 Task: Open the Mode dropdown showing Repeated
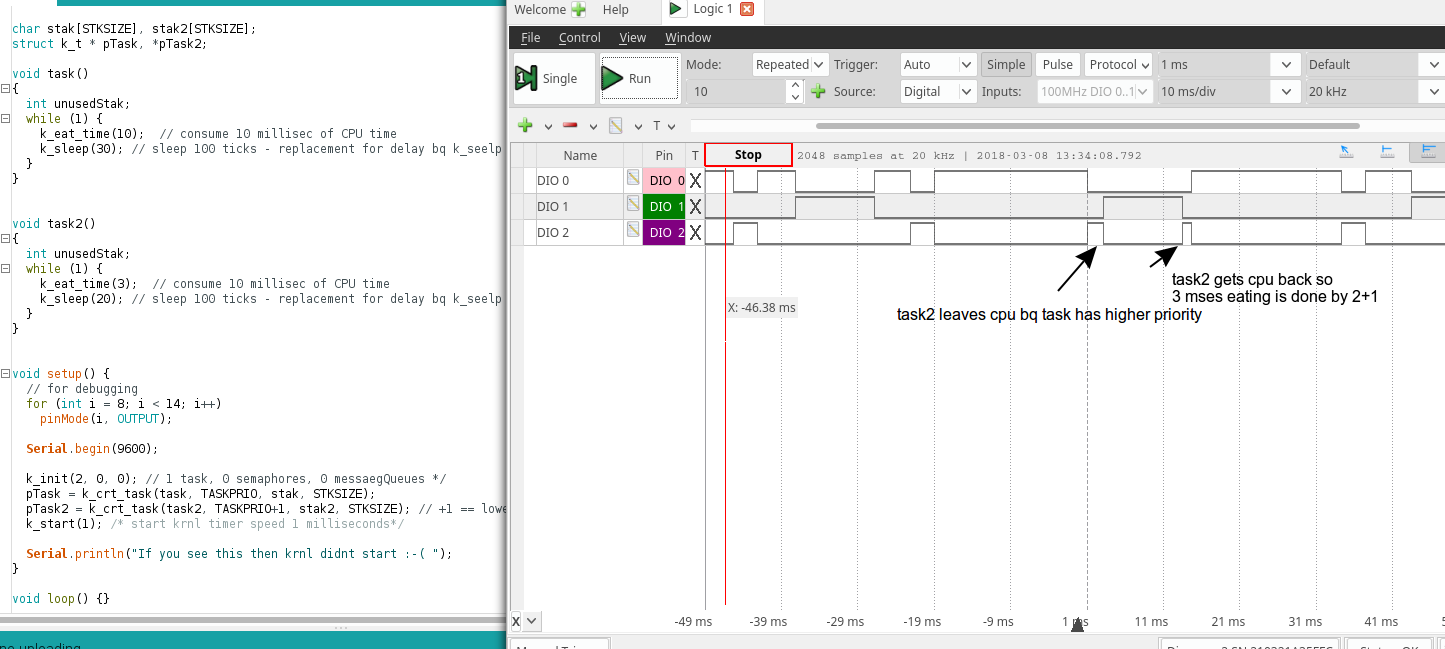(789, 64)
